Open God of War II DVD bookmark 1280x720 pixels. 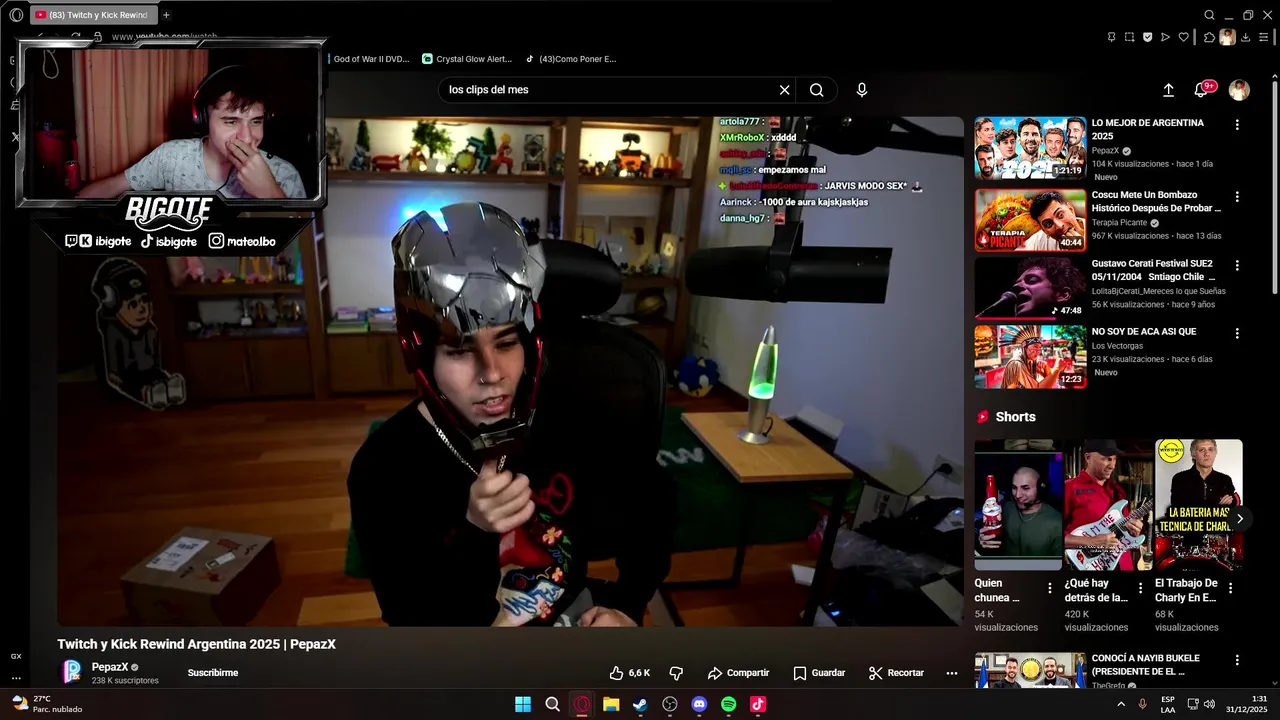[x=371, y=59]
